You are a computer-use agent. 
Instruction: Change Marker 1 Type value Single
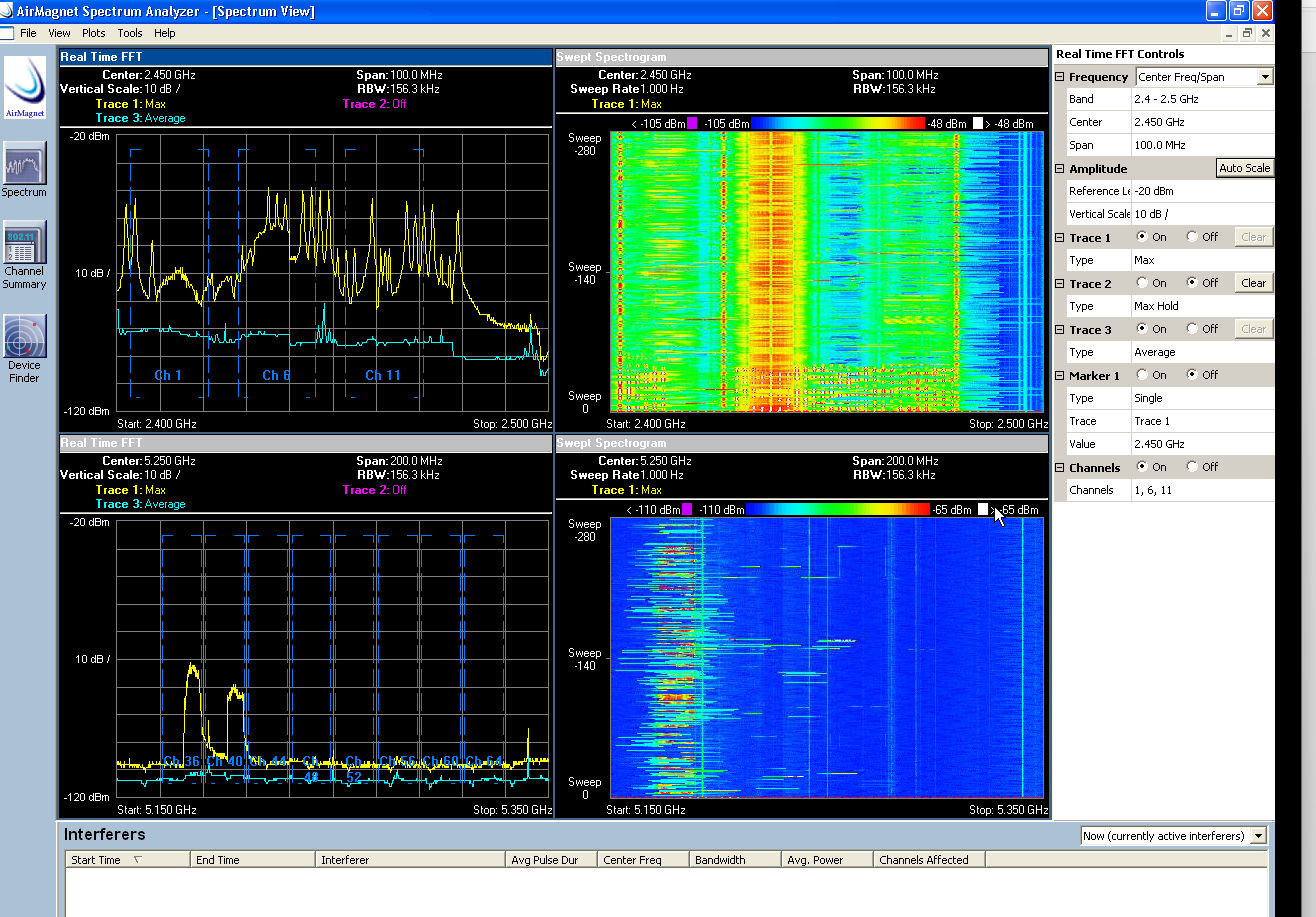coord(1202,398)
